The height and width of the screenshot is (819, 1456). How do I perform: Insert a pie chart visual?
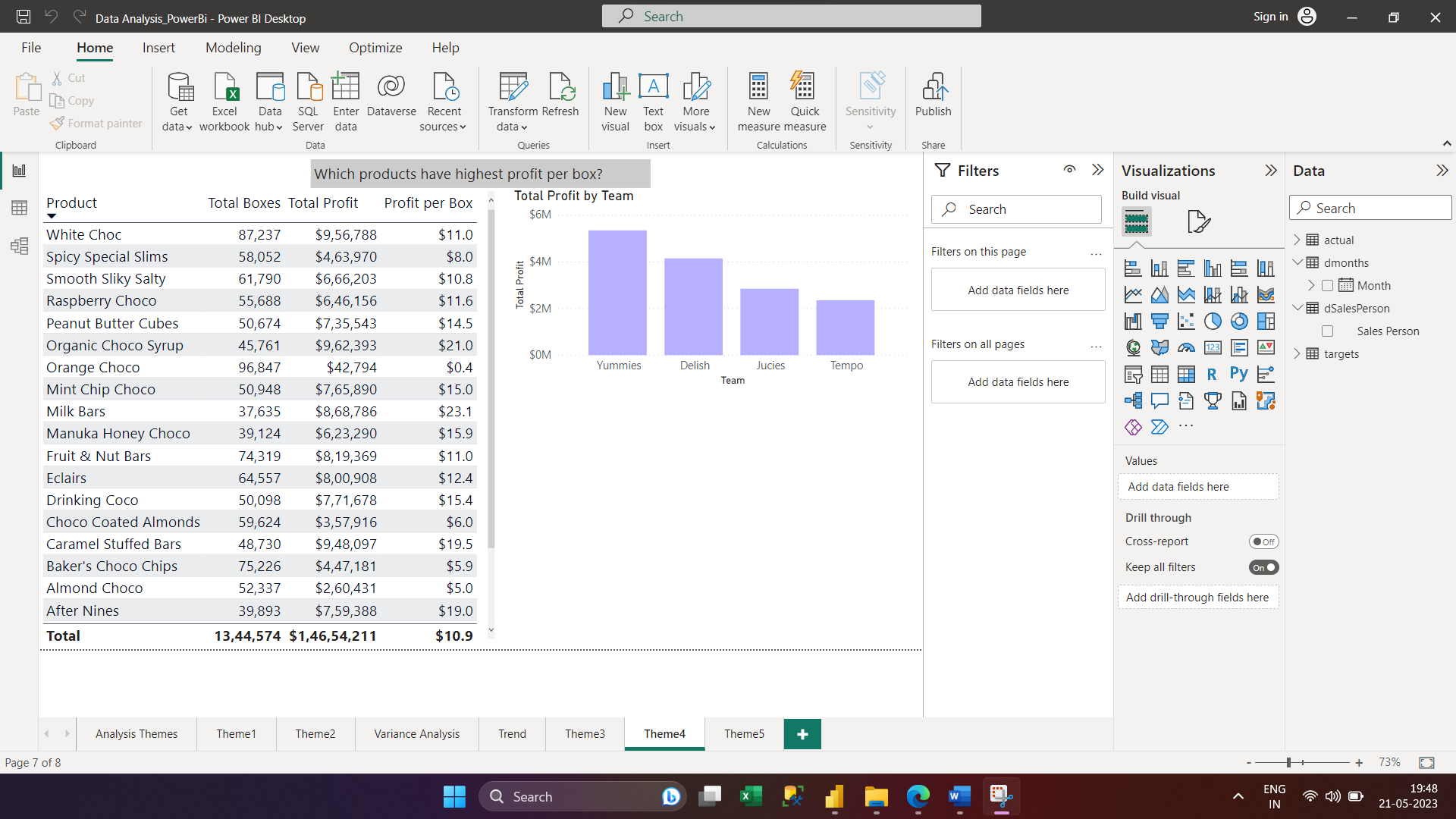tap(1213, 321)
